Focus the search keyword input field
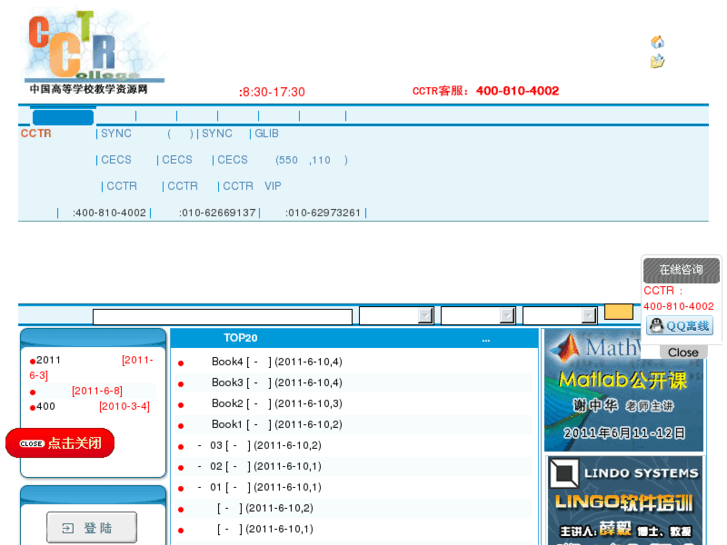Image resolution: width=727 pixels, height=545 pixels. point(223,317)
